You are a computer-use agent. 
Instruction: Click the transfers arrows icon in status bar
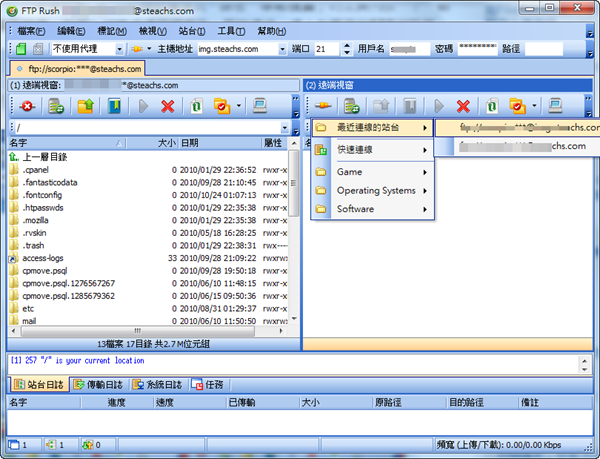point(87,445)
